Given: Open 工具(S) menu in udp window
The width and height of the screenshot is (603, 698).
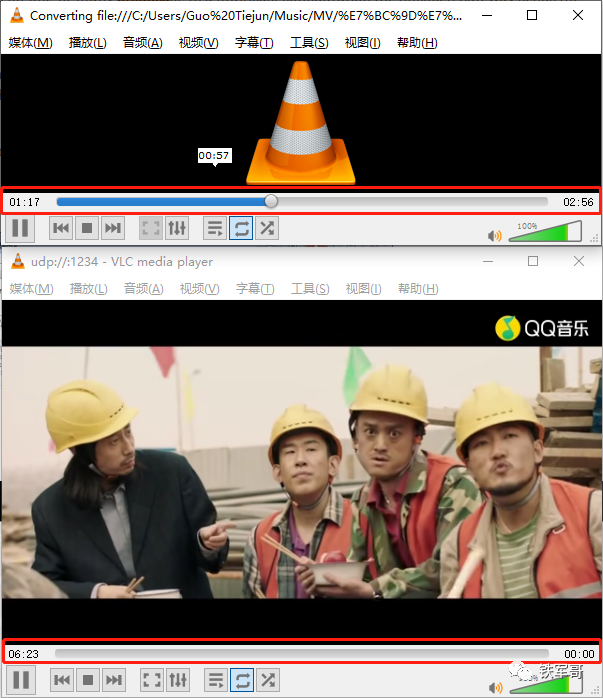Looking at the screenshot, I should [310, 289].
